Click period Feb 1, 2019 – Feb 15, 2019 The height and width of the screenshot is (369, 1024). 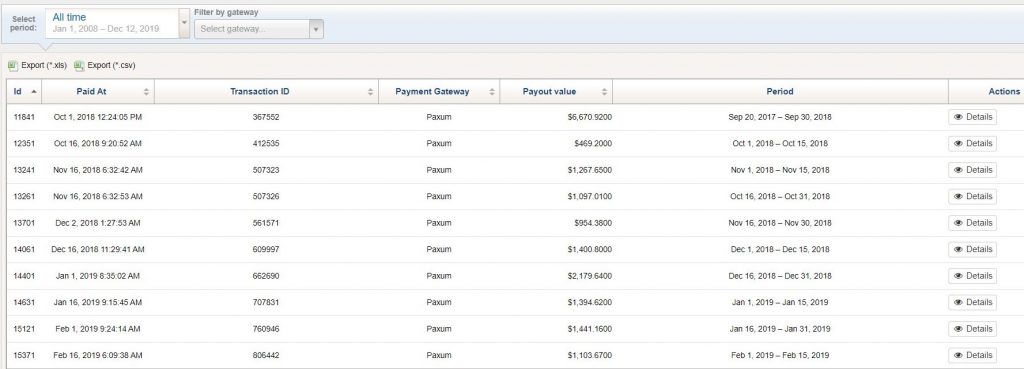pos(780,355)
